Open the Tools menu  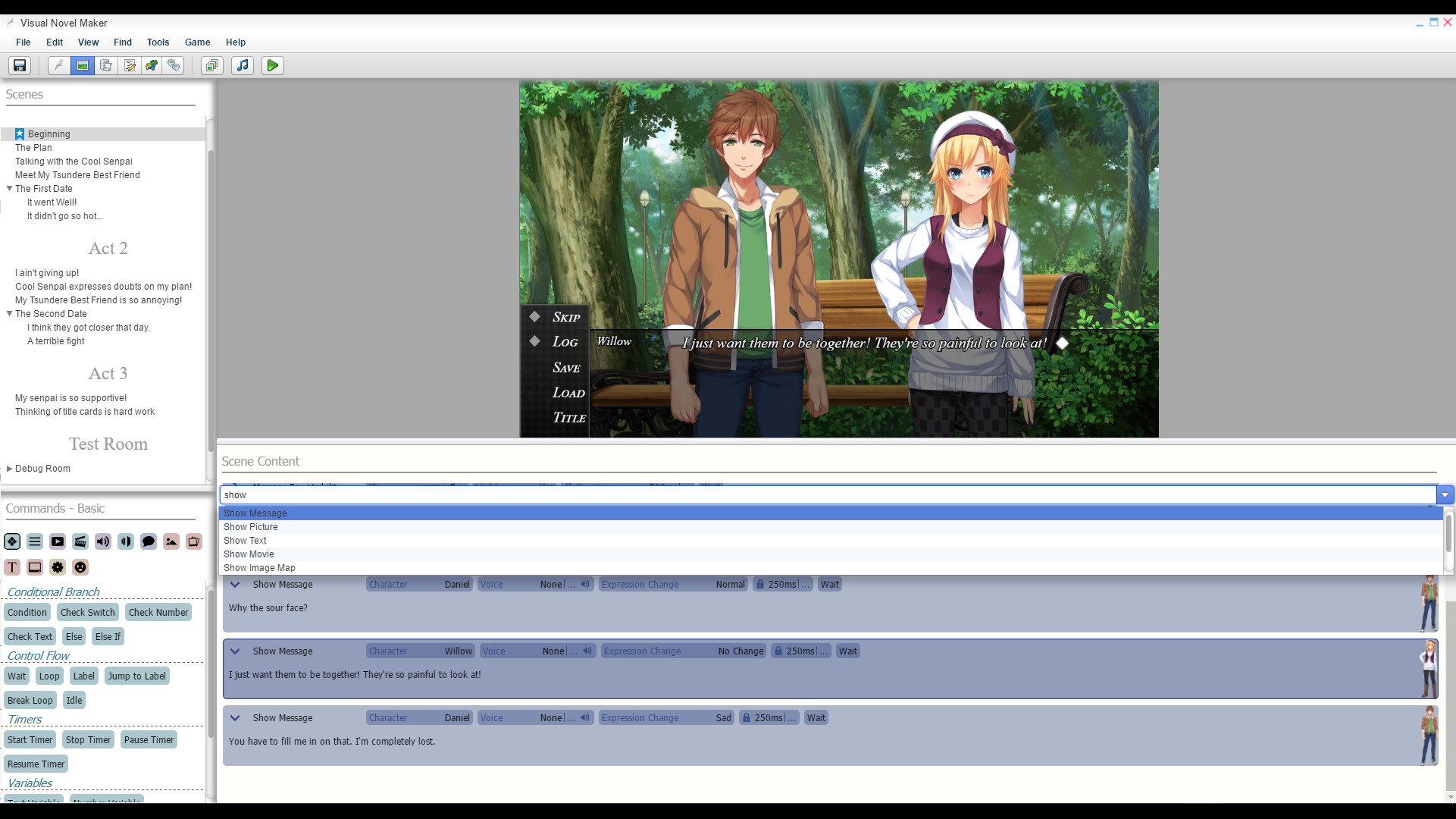pyautogui.click(x=158, y=42)
